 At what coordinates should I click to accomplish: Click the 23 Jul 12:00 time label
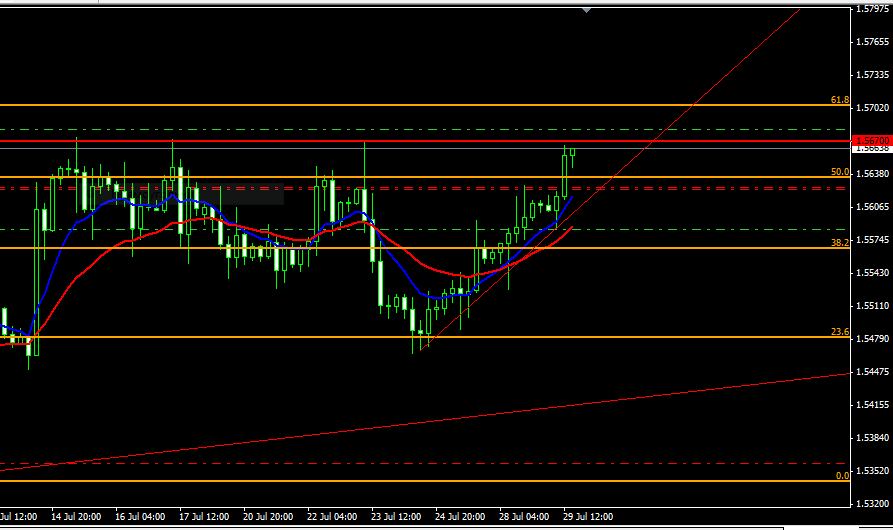[396, 517]
